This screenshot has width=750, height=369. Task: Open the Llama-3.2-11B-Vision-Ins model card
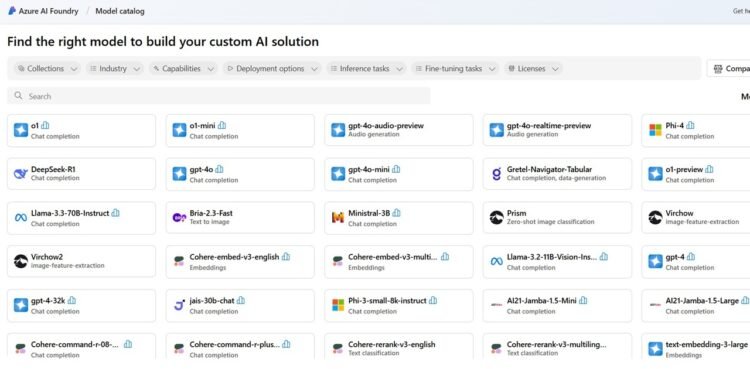[557, 261]
